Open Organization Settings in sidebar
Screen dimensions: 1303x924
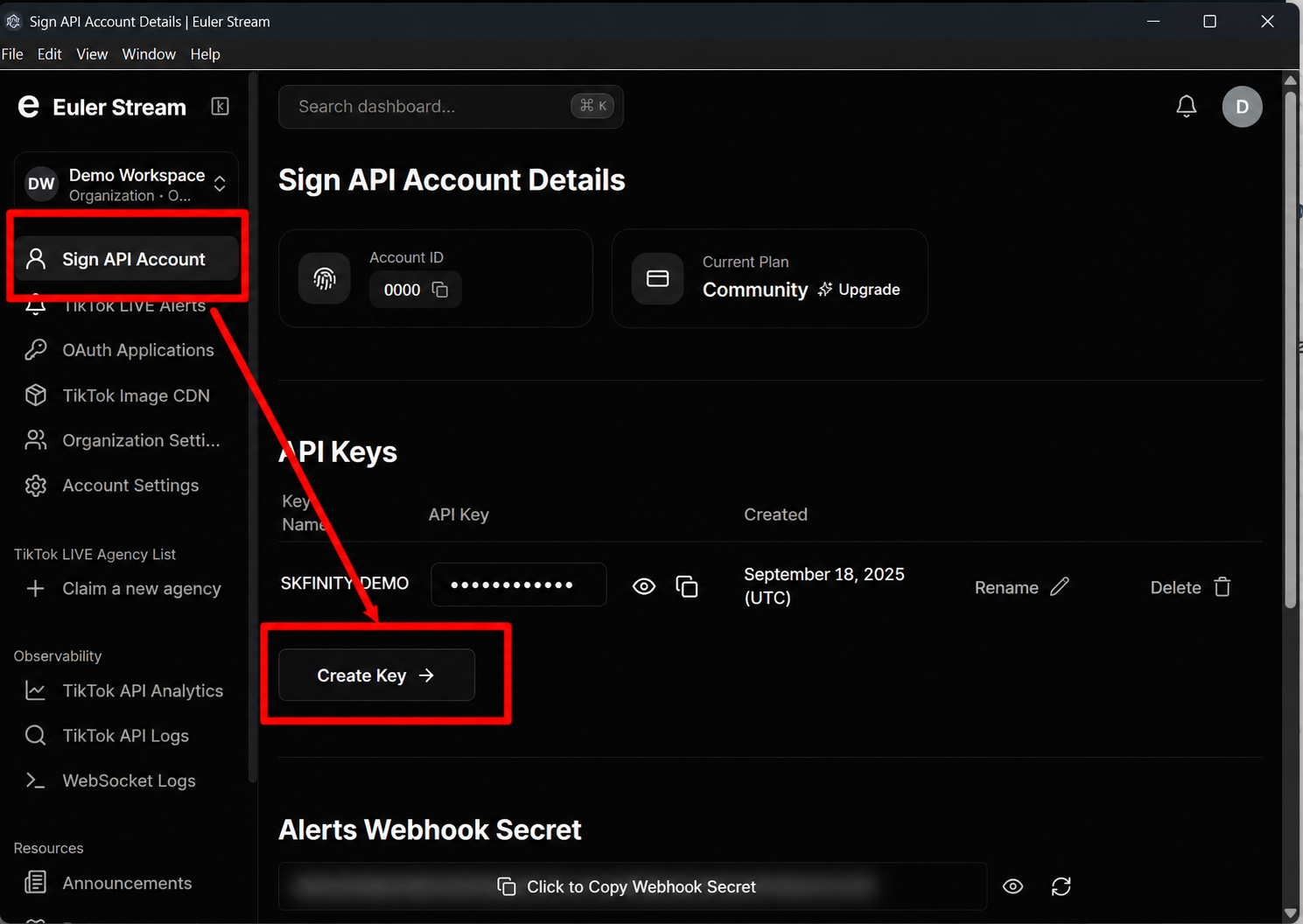click(x=126, y=440)
